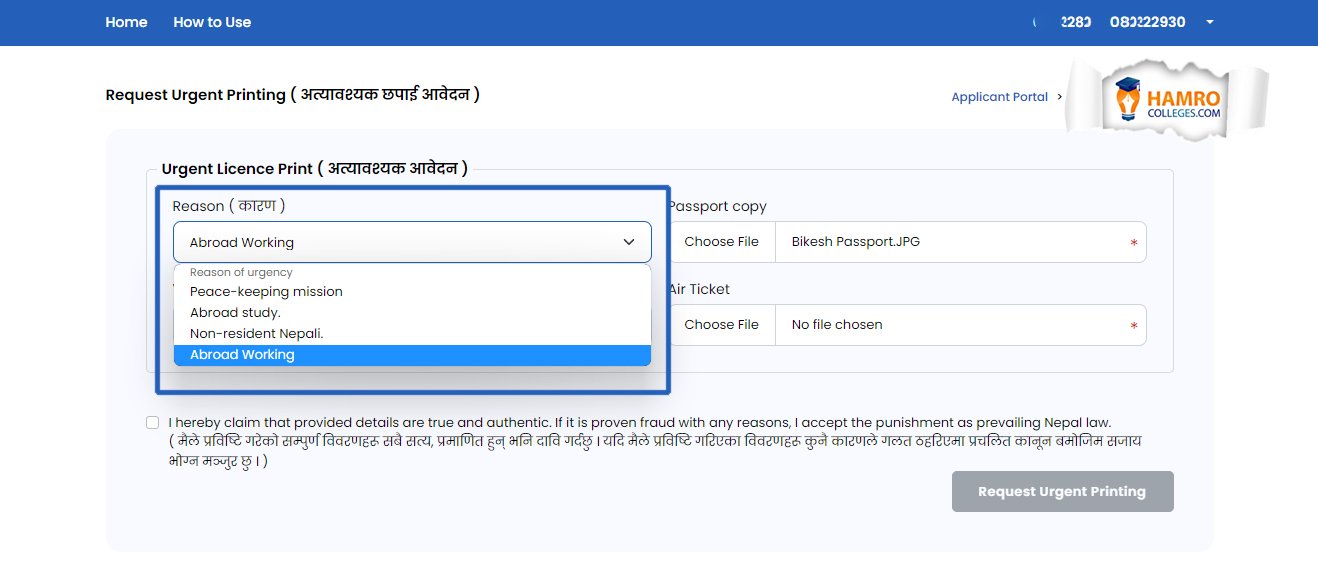This screenshot has width=1318, height=588.
Task: Check the declaration of authenticity checkbox
Action: [152, 422]
